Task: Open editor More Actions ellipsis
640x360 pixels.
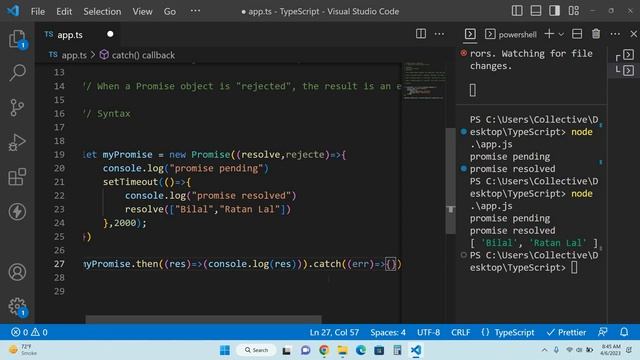Action: click(x=439, y=34)
